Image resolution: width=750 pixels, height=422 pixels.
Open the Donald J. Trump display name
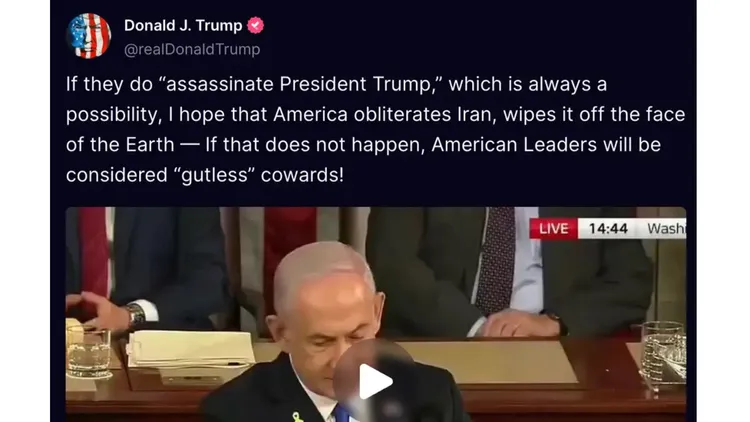pyautogui.click(x=183, y=25)
